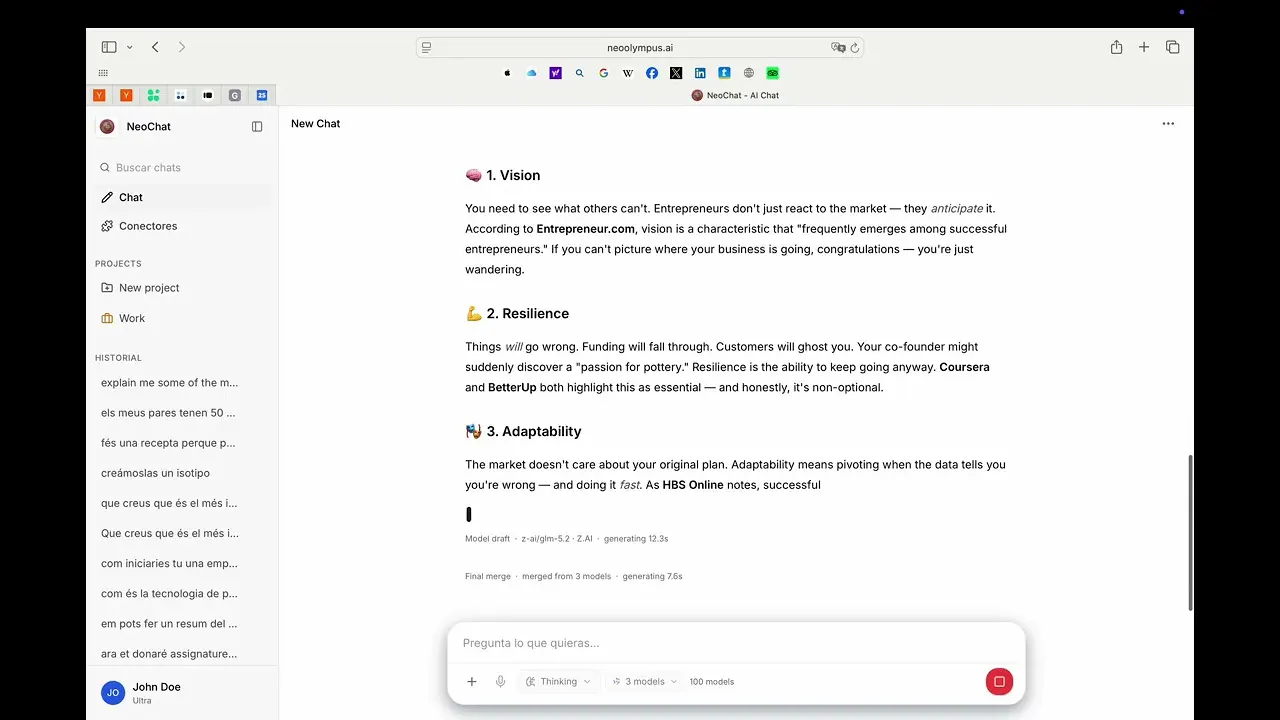This screenshot has height=720, width=1280.
Task: Open the Facebook favorite bookmark
Action: [652, 73]
